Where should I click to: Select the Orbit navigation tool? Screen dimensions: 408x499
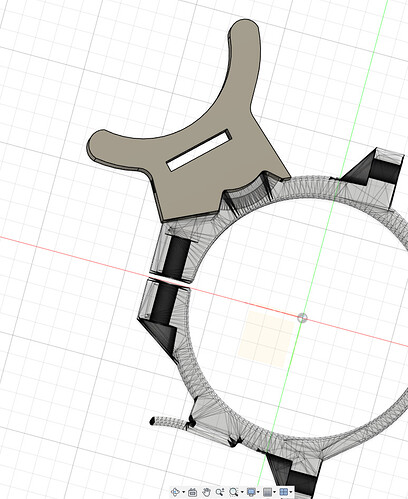175,492
